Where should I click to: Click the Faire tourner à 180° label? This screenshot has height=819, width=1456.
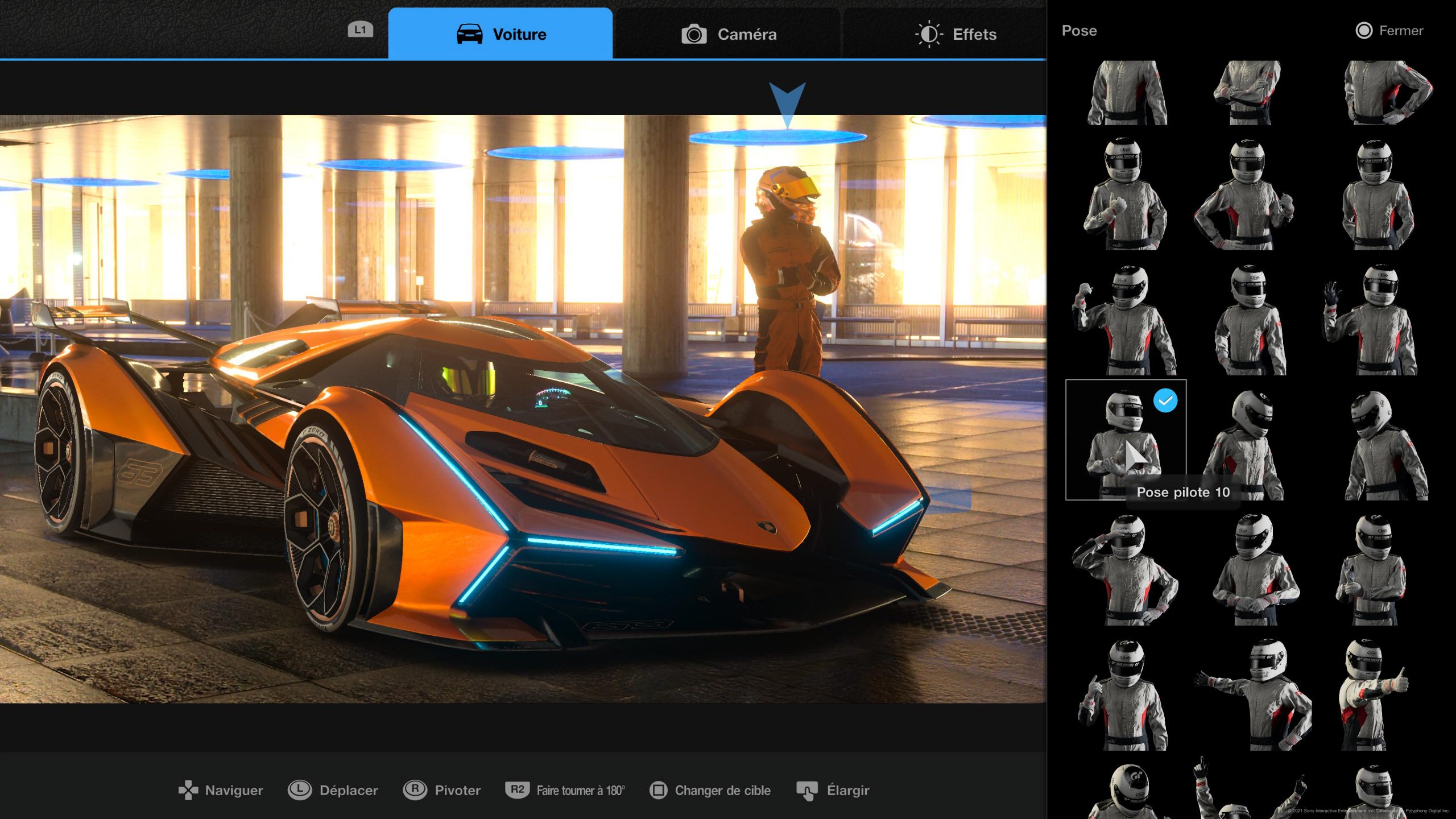click(581, 791)
